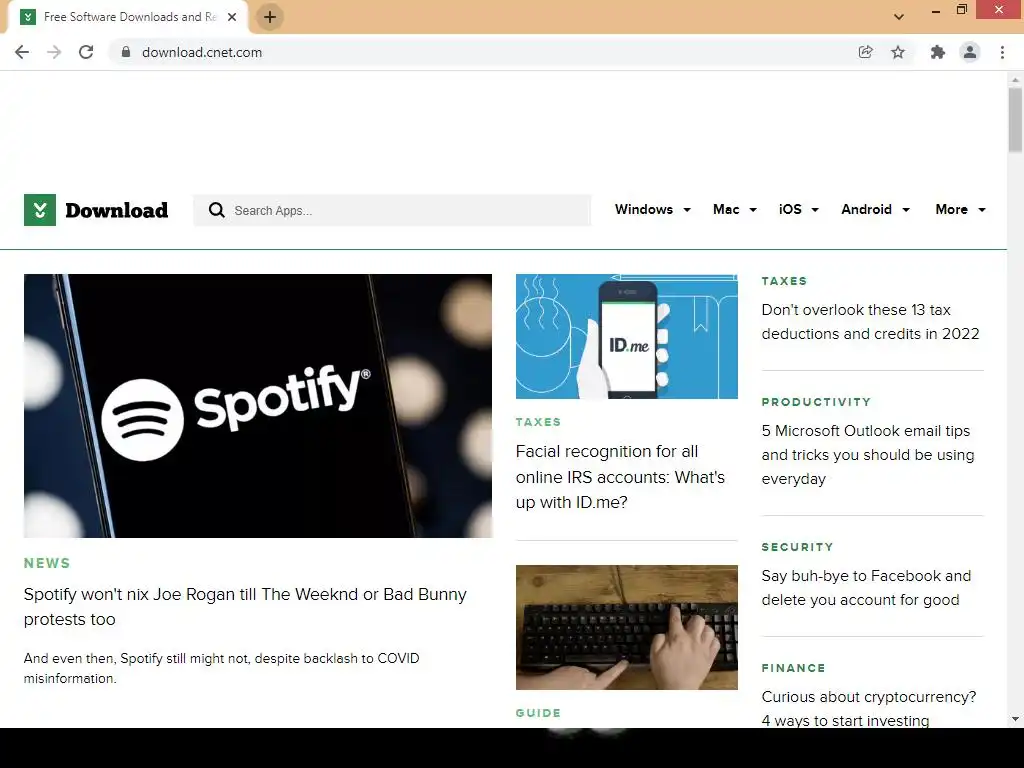Expand the More menu
The height and width of the screenshot is (768, 1024).
pos(961,210)
